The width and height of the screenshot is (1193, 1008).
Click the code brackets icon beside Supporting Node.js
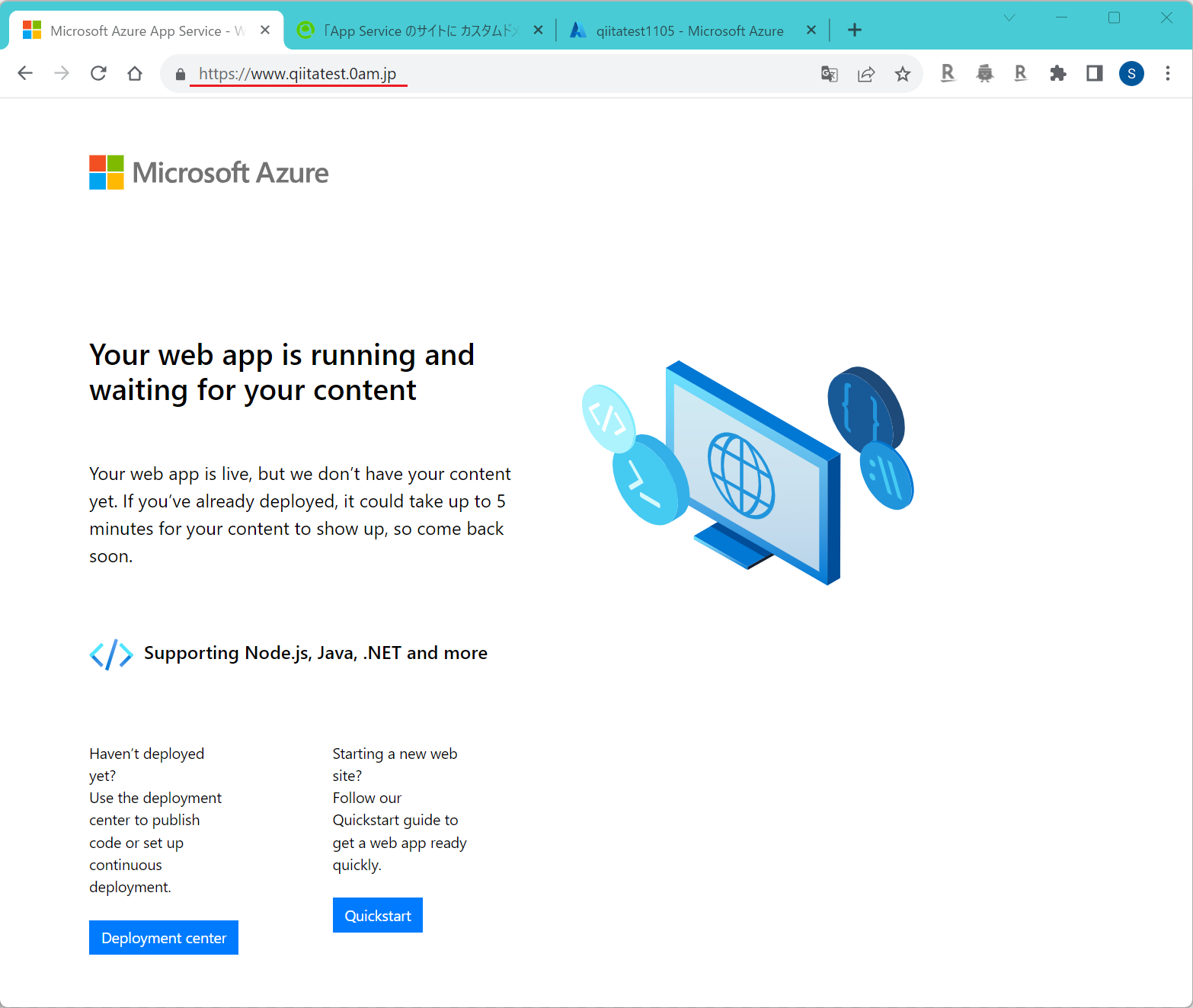point(111,654)
